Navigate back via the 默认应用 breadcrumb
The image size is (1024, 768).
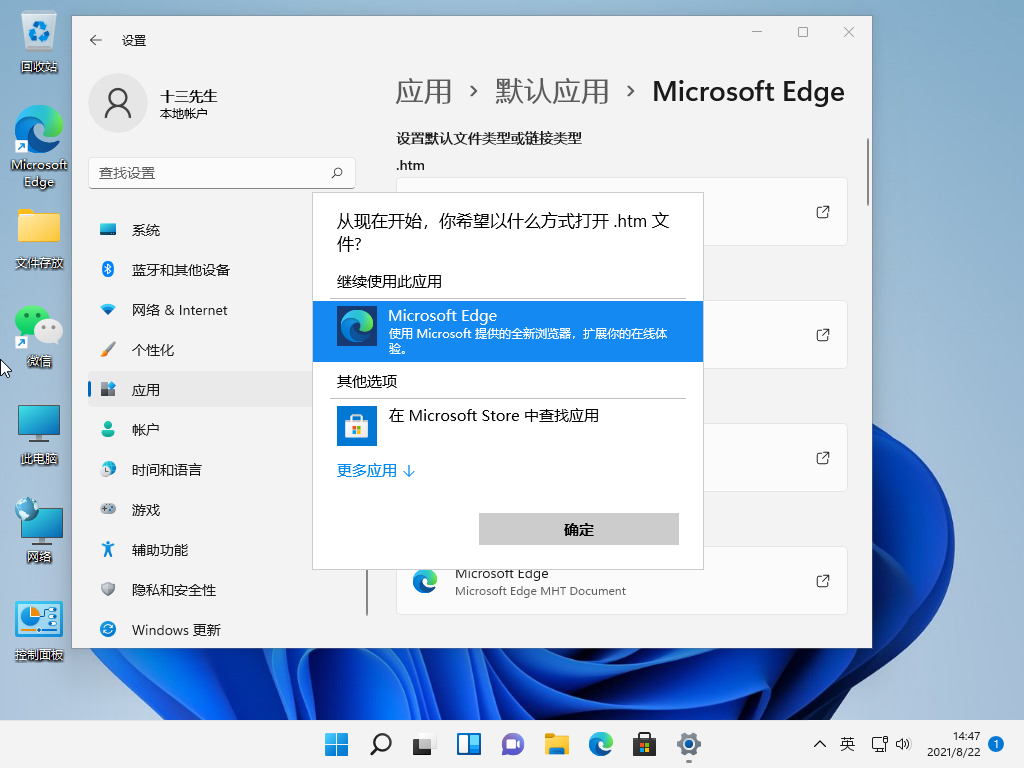pos(551,91)
